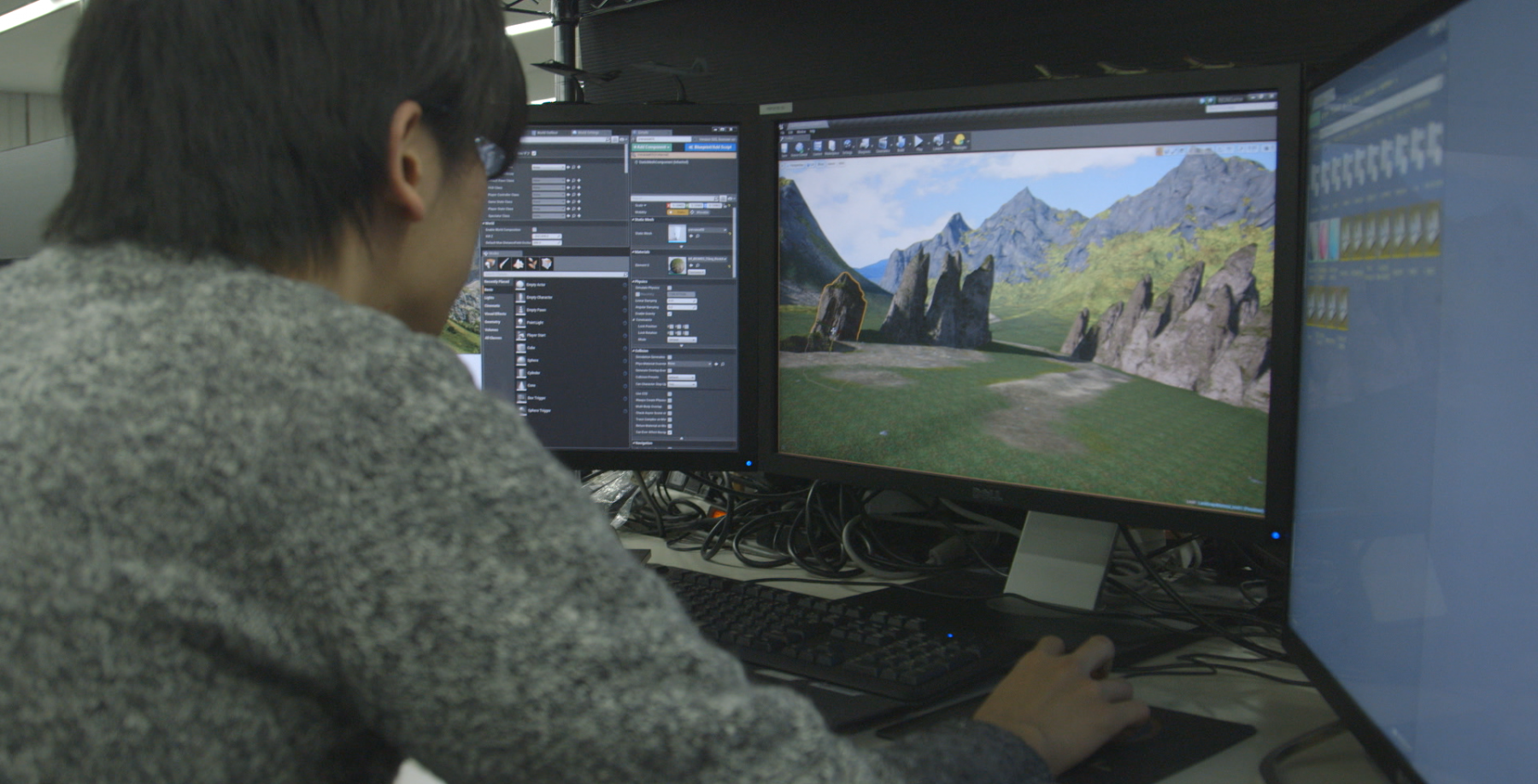Toggle the Use CCD checkbox

[670, 394]
